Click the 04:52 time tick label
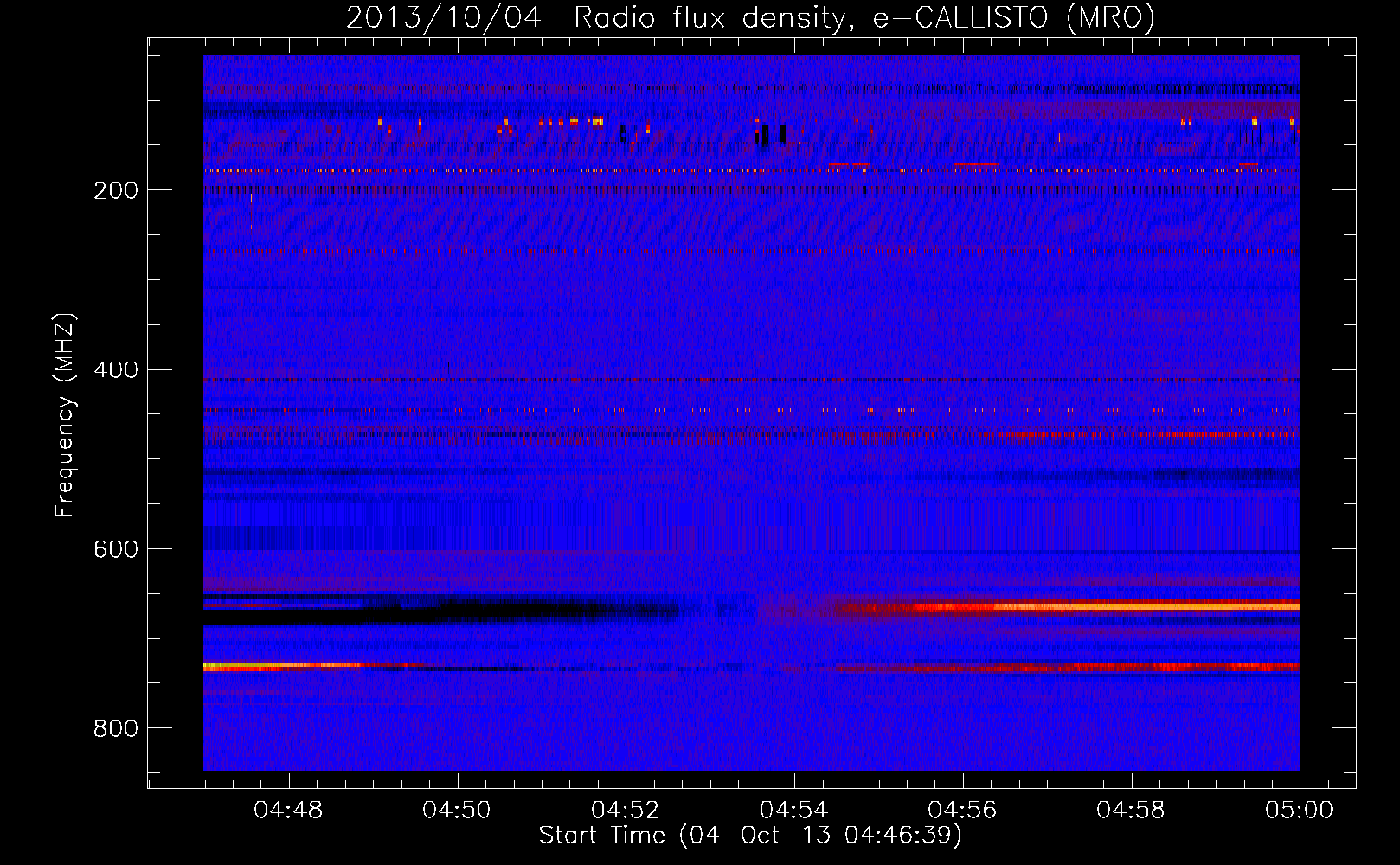This screenshot has width=1400, height=865. [x=626, y=811]
